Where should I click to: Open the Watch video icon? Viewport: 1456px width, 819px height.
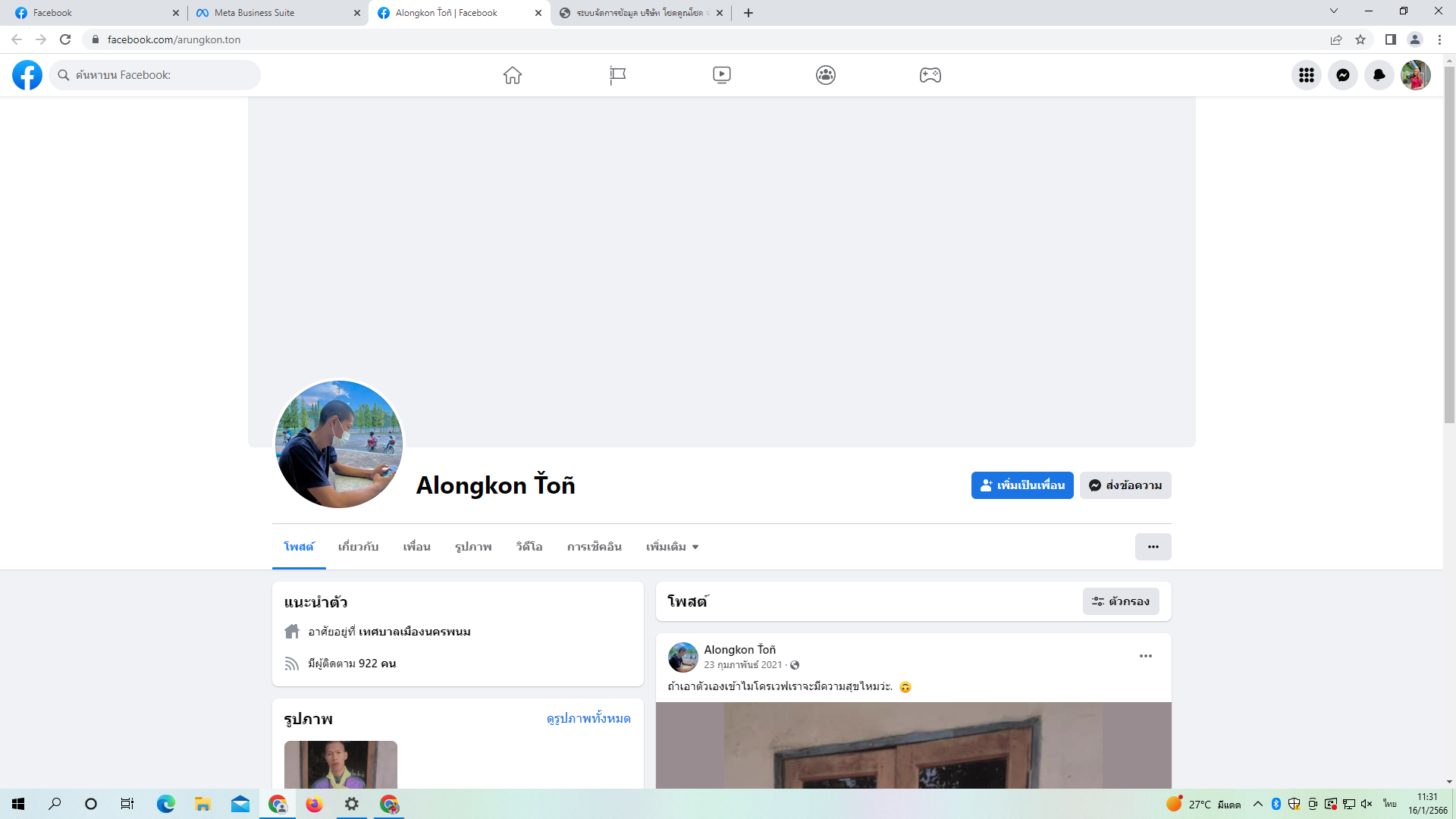(x=721, y=75)
